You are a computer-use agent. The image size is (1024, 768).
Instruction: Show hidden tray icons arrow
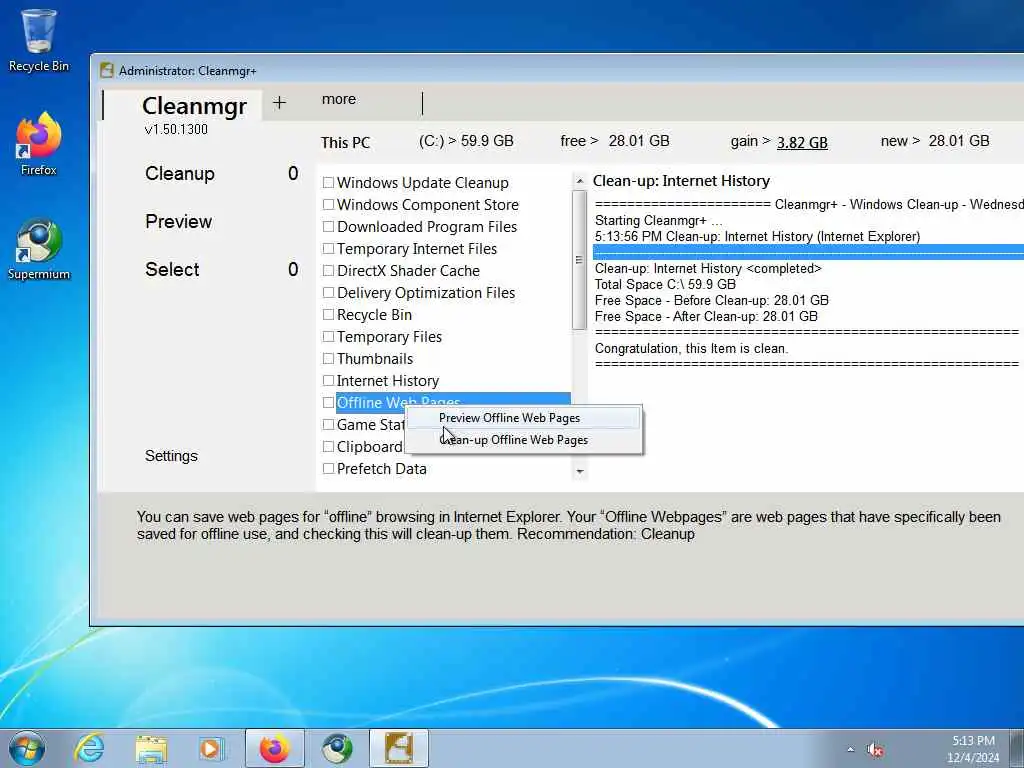click(x=850, y=750)
